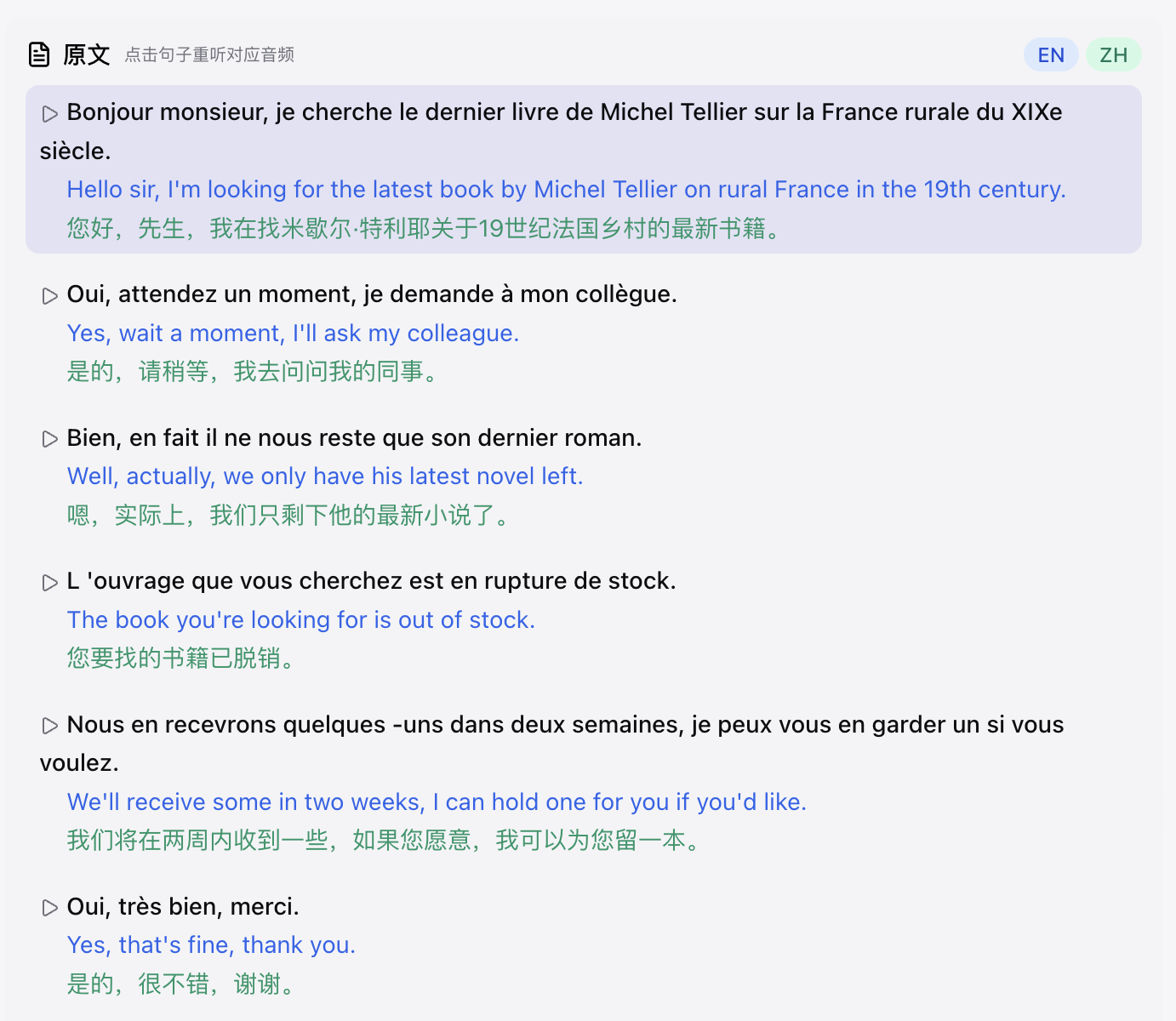Click the sentence 'Bien, en fait il ne nous reste'
This screenshot has width=1176, height=1021.
click(354, 438)
